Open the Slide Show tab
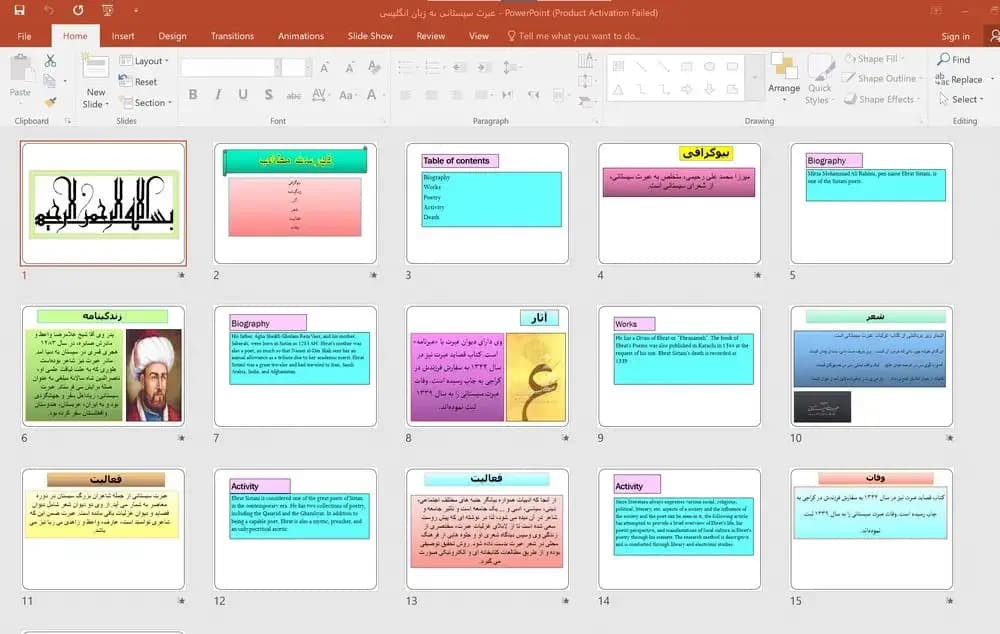 pos(370,36)
